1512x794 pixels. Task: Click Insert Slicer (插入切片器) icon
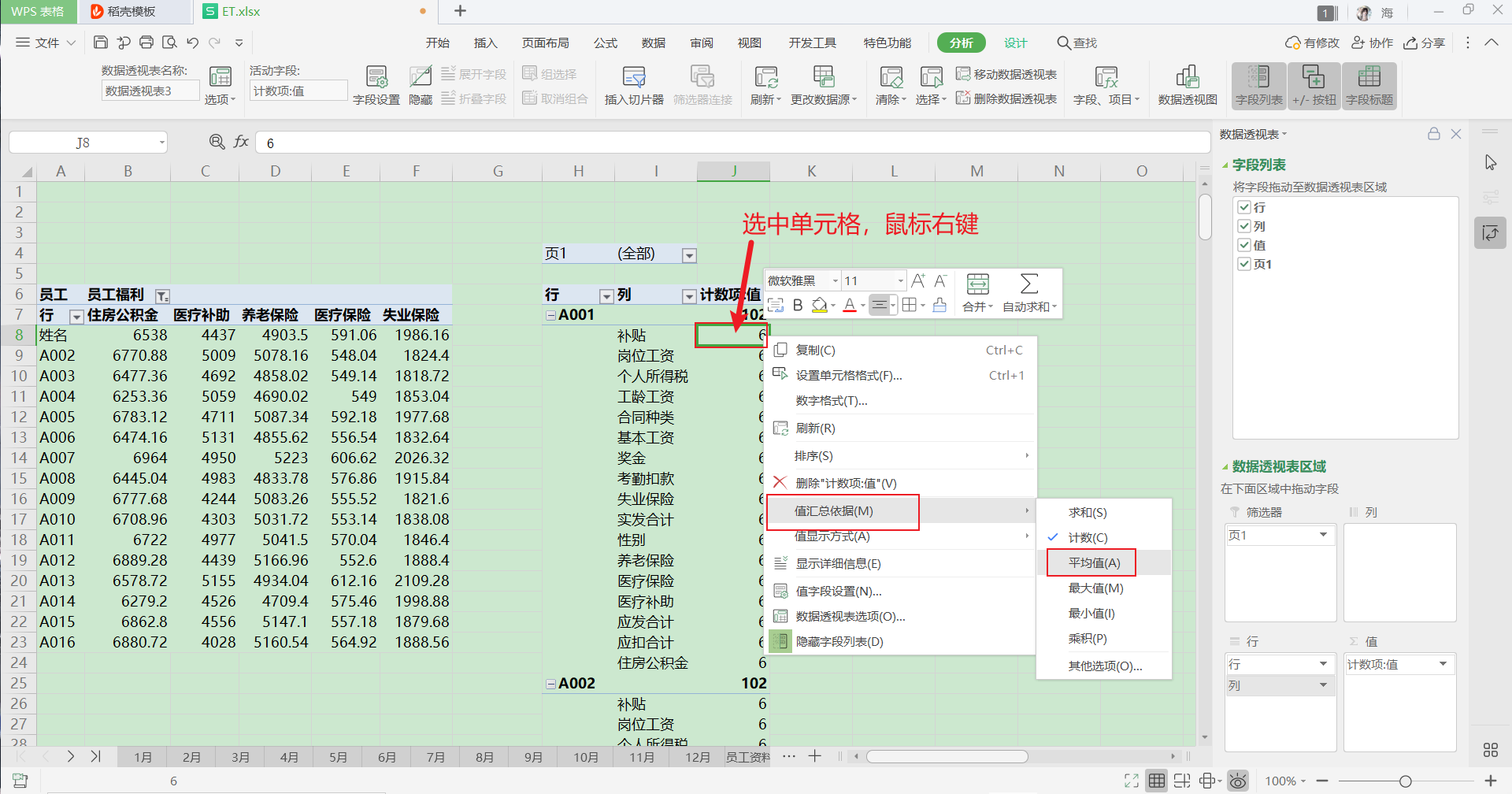point(634,85)
